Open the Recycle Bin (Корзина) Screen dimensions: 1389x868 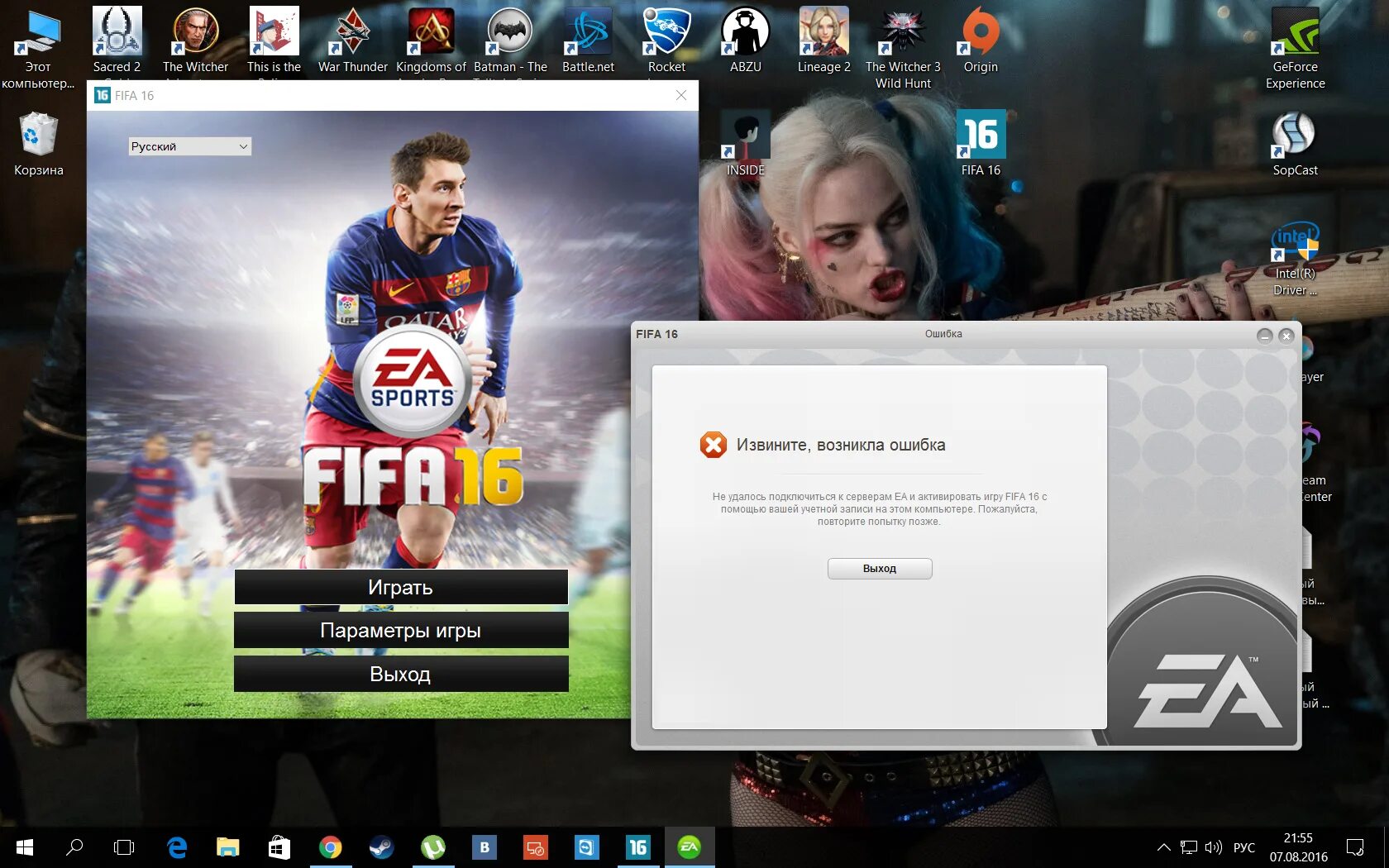point(38,143)
